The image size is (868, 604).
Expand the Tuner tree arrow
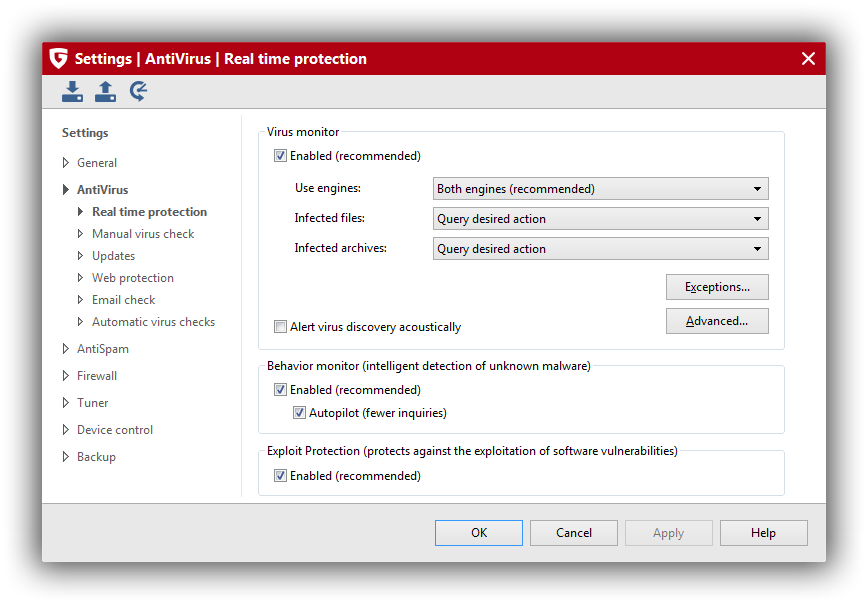point(66,402)
